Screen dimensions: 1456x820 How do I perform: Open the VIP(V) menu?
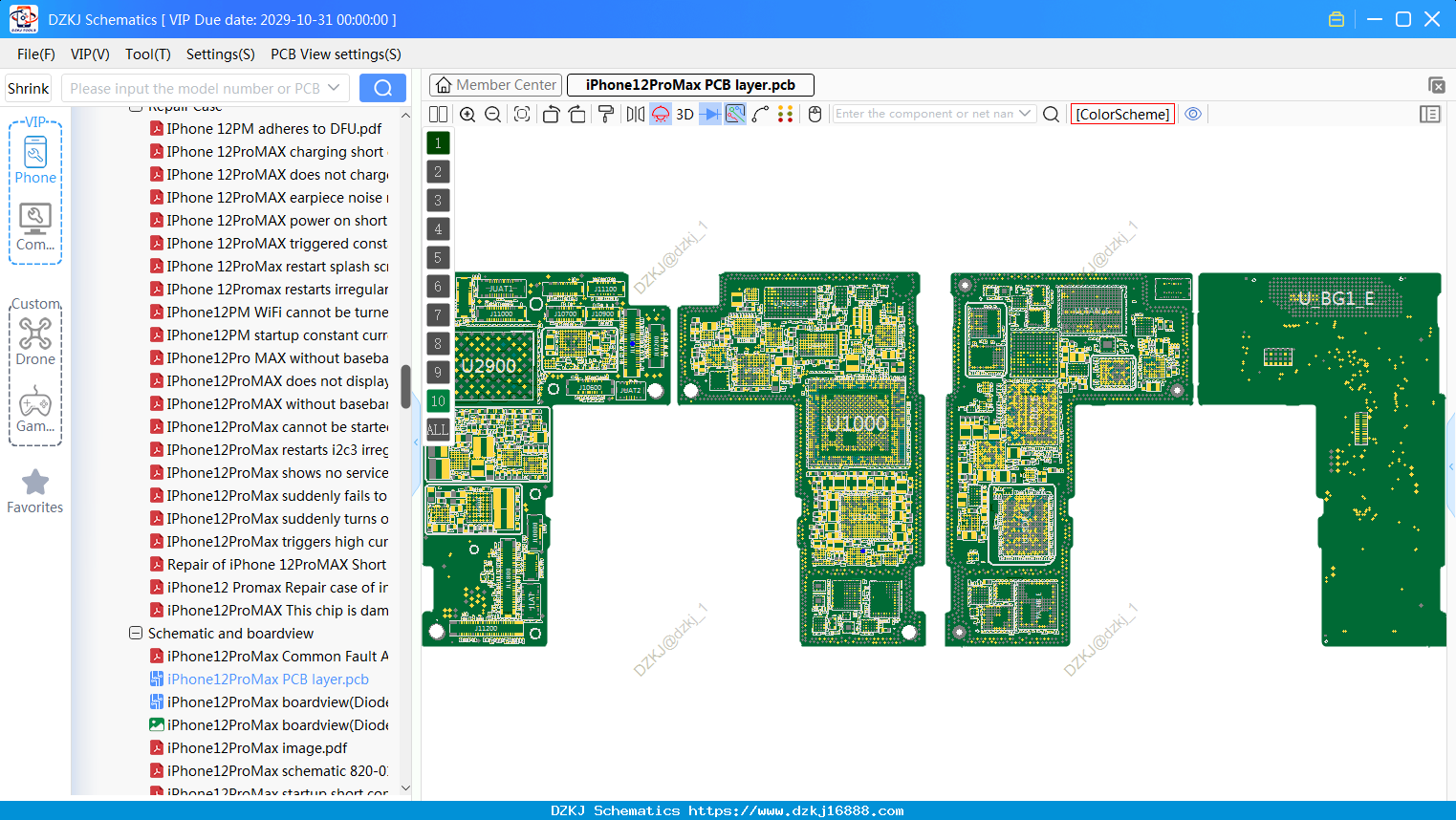pyautogui.click(x=90, y=54)
